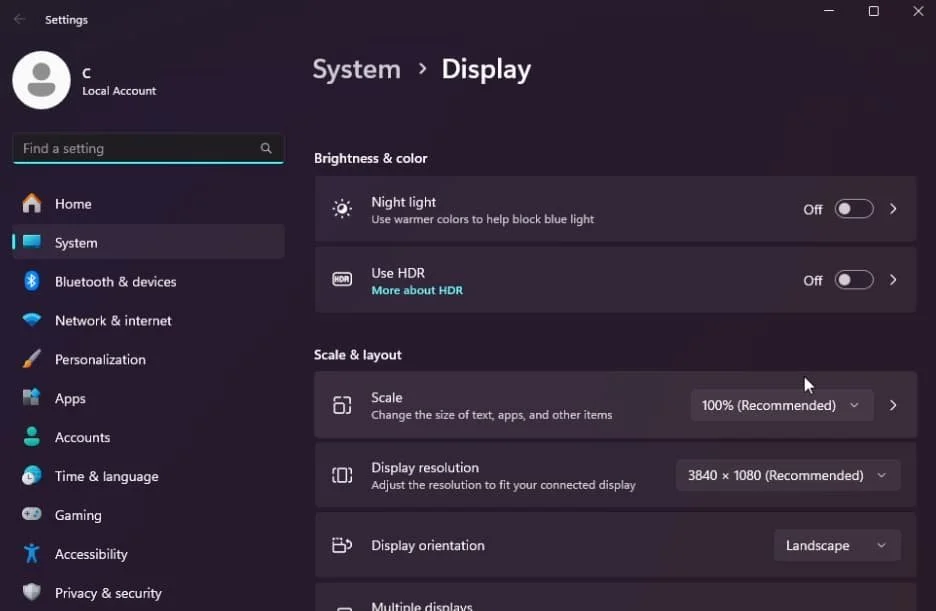Open Bluetooth & devices section
Viewport: 936px width, 611px height.
pyautogui.click(x=148, y=281)
